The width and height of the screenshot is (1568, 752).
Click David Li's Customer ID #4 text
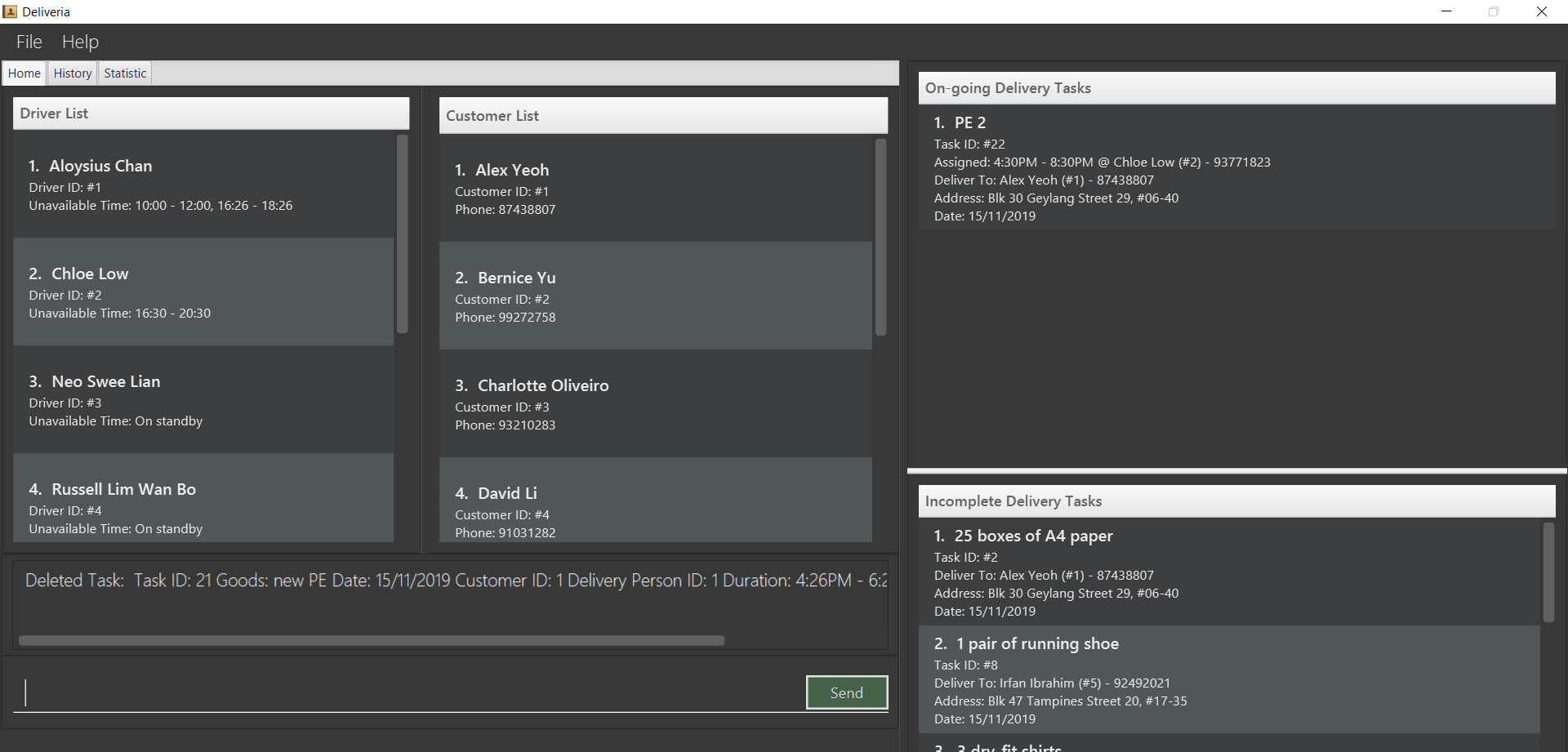[x=502, y=515]
